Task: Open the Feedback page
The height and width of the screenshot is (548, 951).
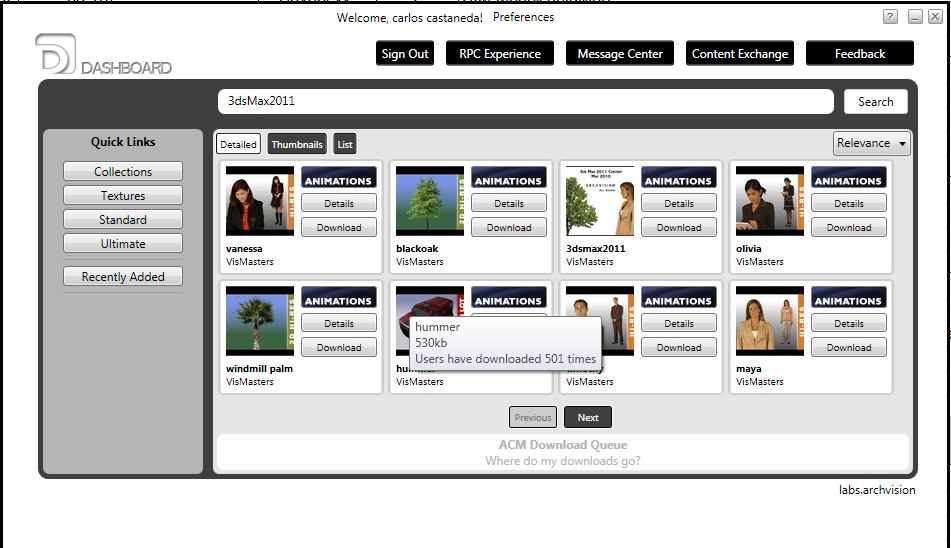Action: tap(859, 53)
